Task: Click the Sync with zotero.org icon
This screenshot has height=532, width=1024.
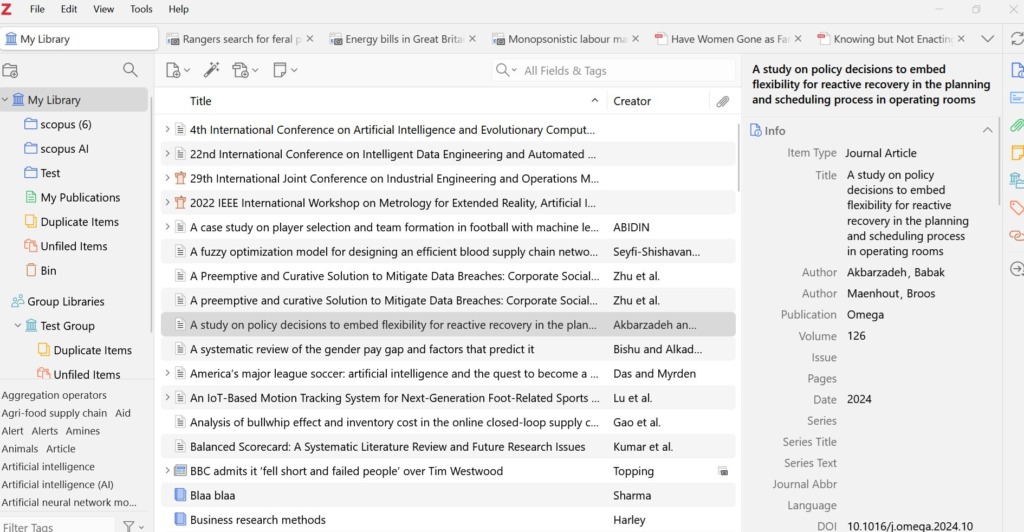Action: click(1016, 39)
